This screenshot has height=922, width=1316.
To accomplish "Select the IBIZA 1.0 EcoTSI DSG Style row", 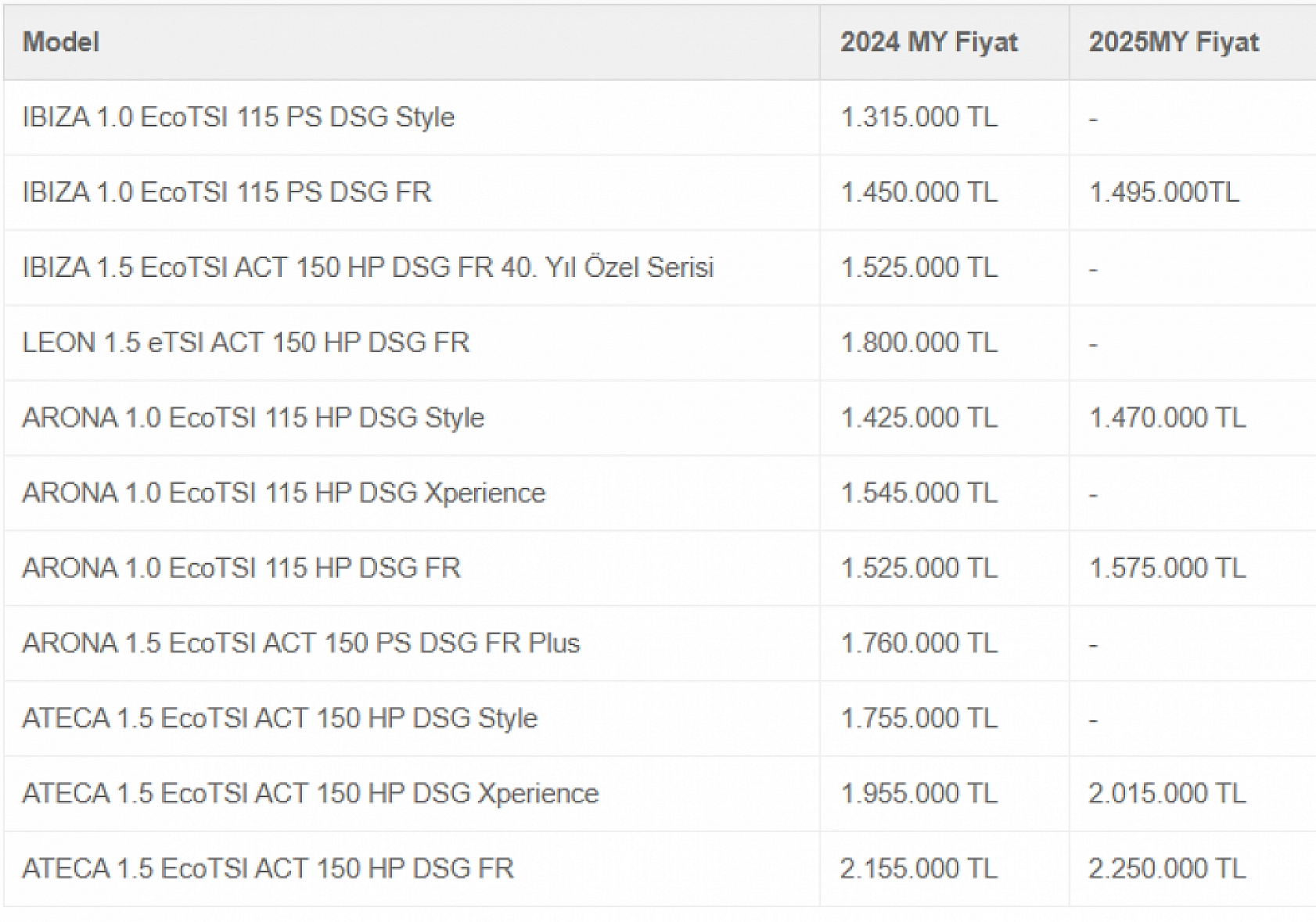I will coord(239,117).
